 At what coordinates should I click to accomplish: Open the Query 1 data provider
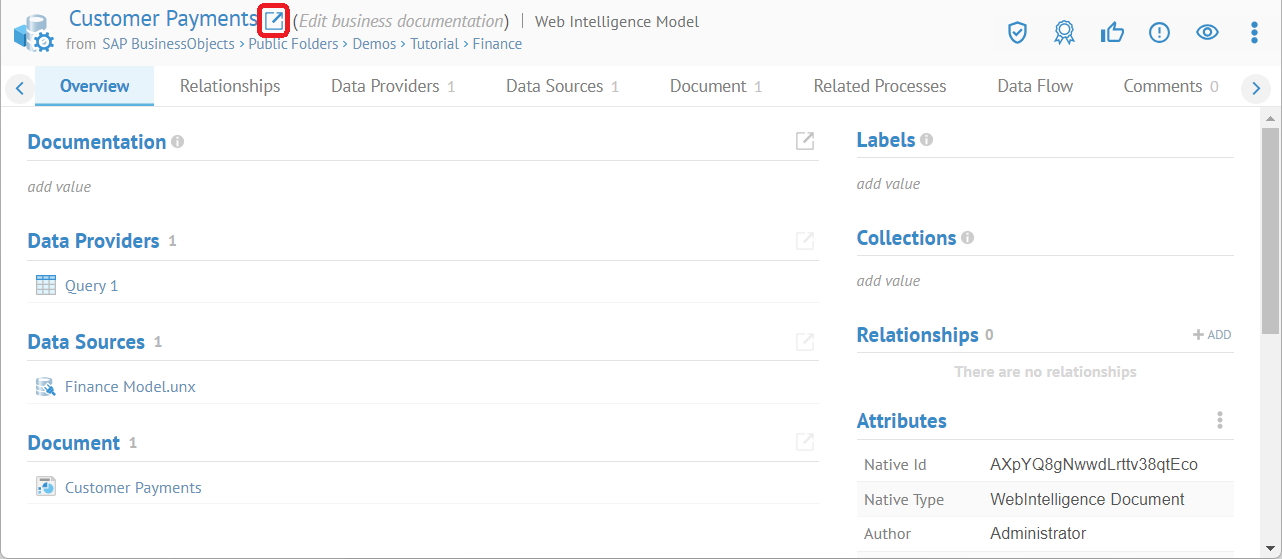pyautogui.click(x=91, y=286)
